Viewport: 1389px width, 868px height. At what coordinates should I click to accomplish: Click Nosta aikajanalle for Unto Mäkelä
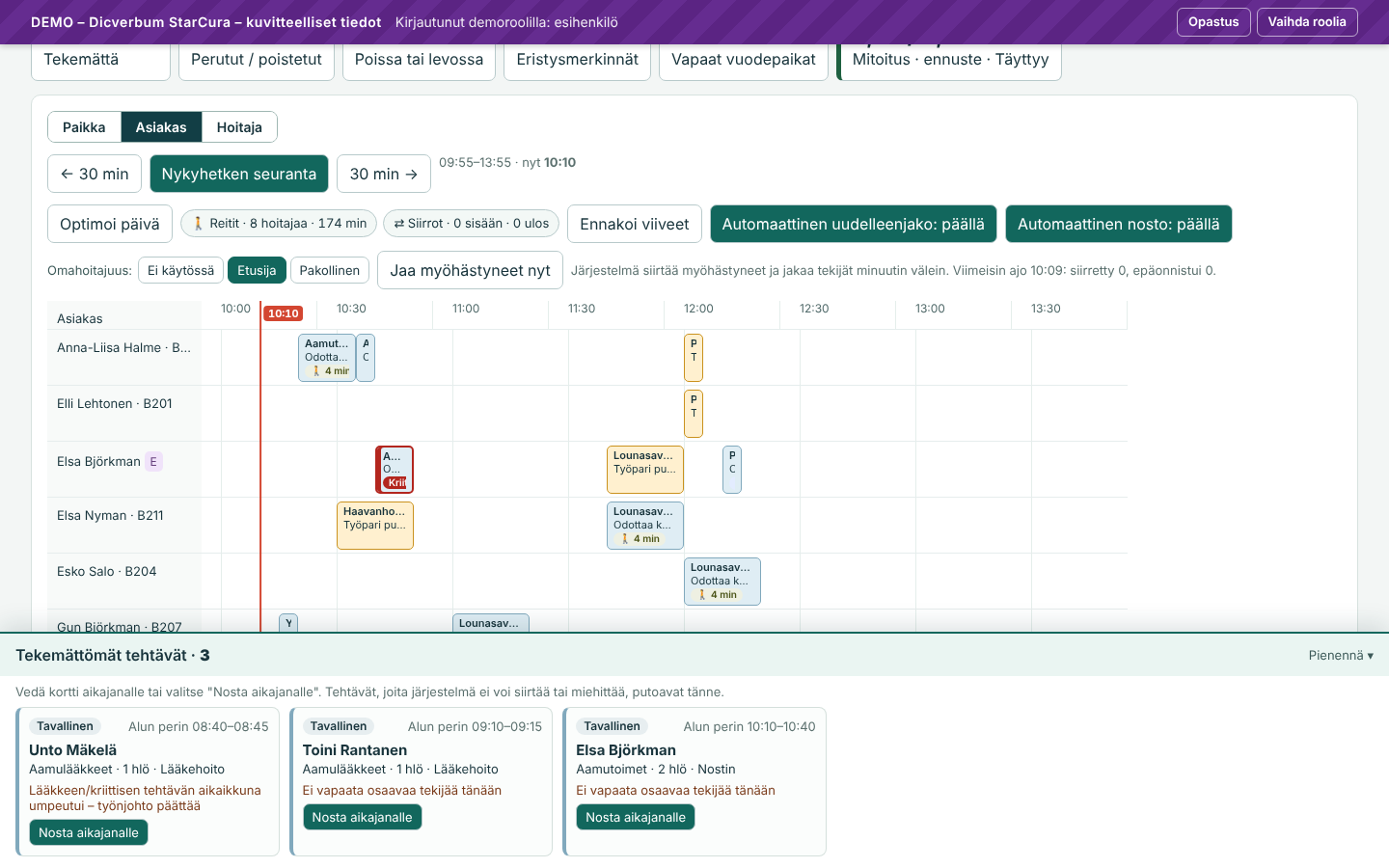point(89,833)
